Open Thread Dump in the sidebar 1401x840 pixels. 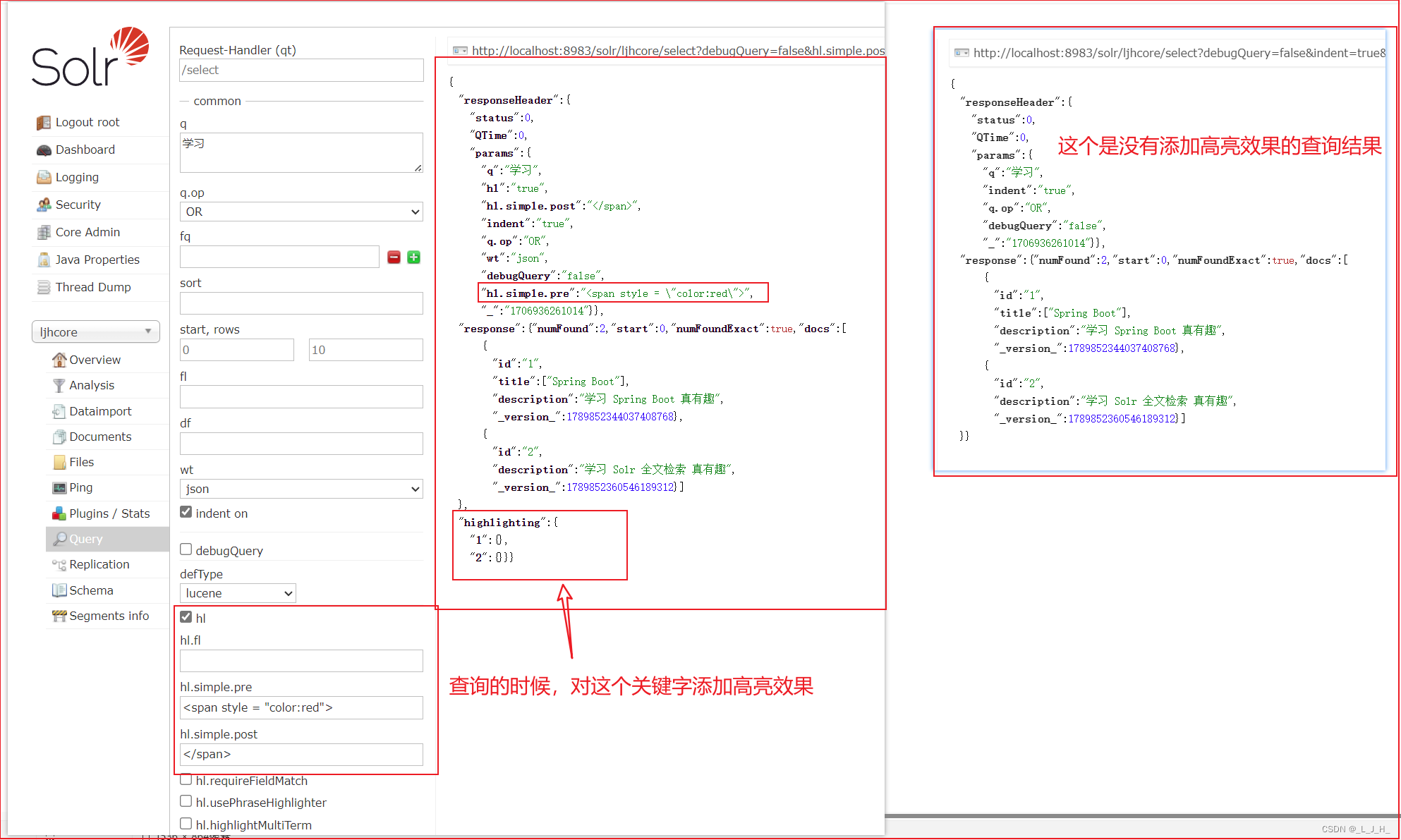tap(93, 288)
